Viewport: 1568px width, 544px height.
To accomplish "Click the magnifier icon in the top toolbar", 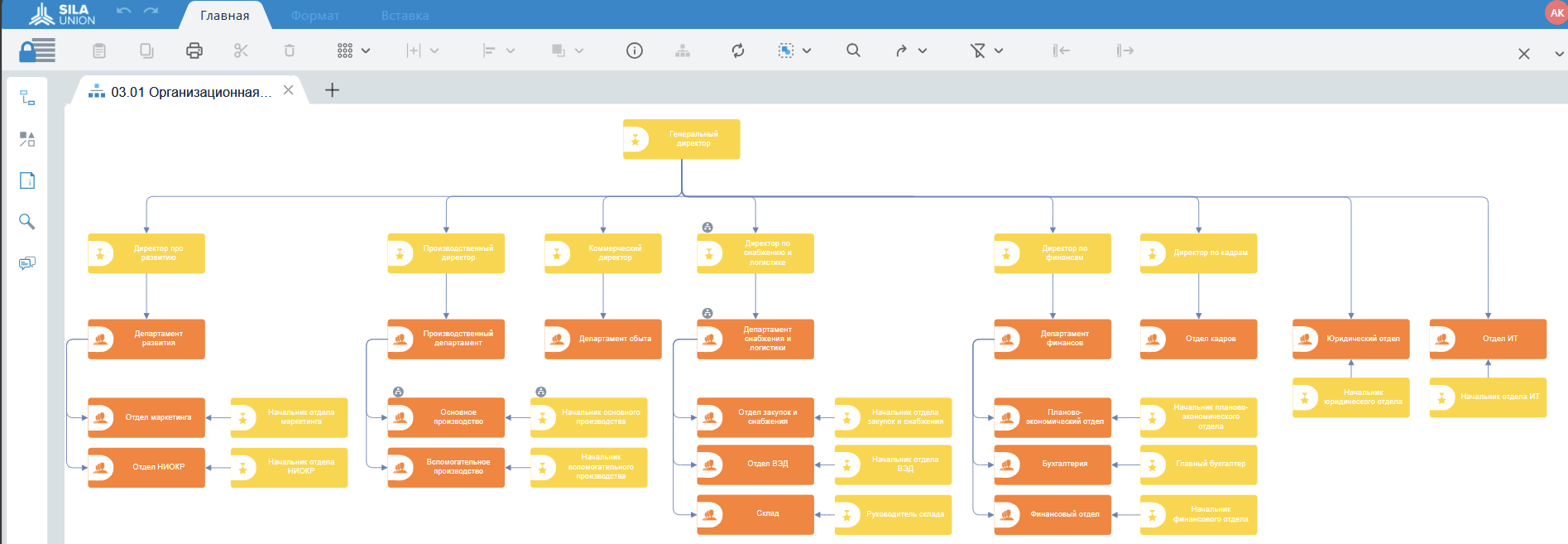I will coord(853,51).
